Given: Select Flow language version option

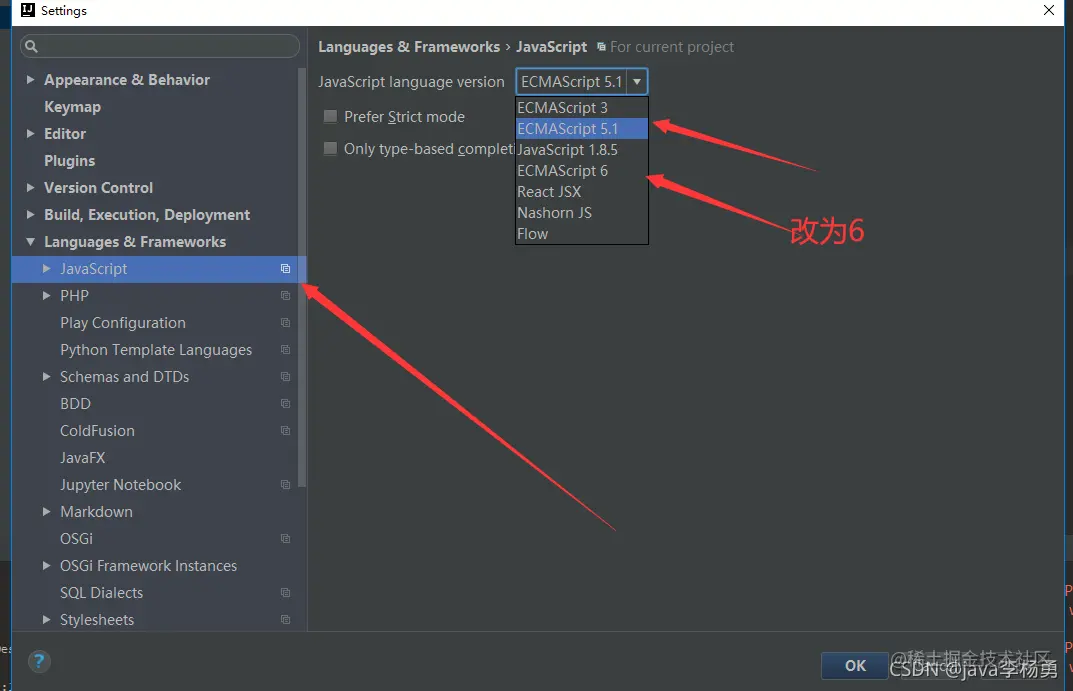Looking at the screenshot, I should tap(582, 234).
